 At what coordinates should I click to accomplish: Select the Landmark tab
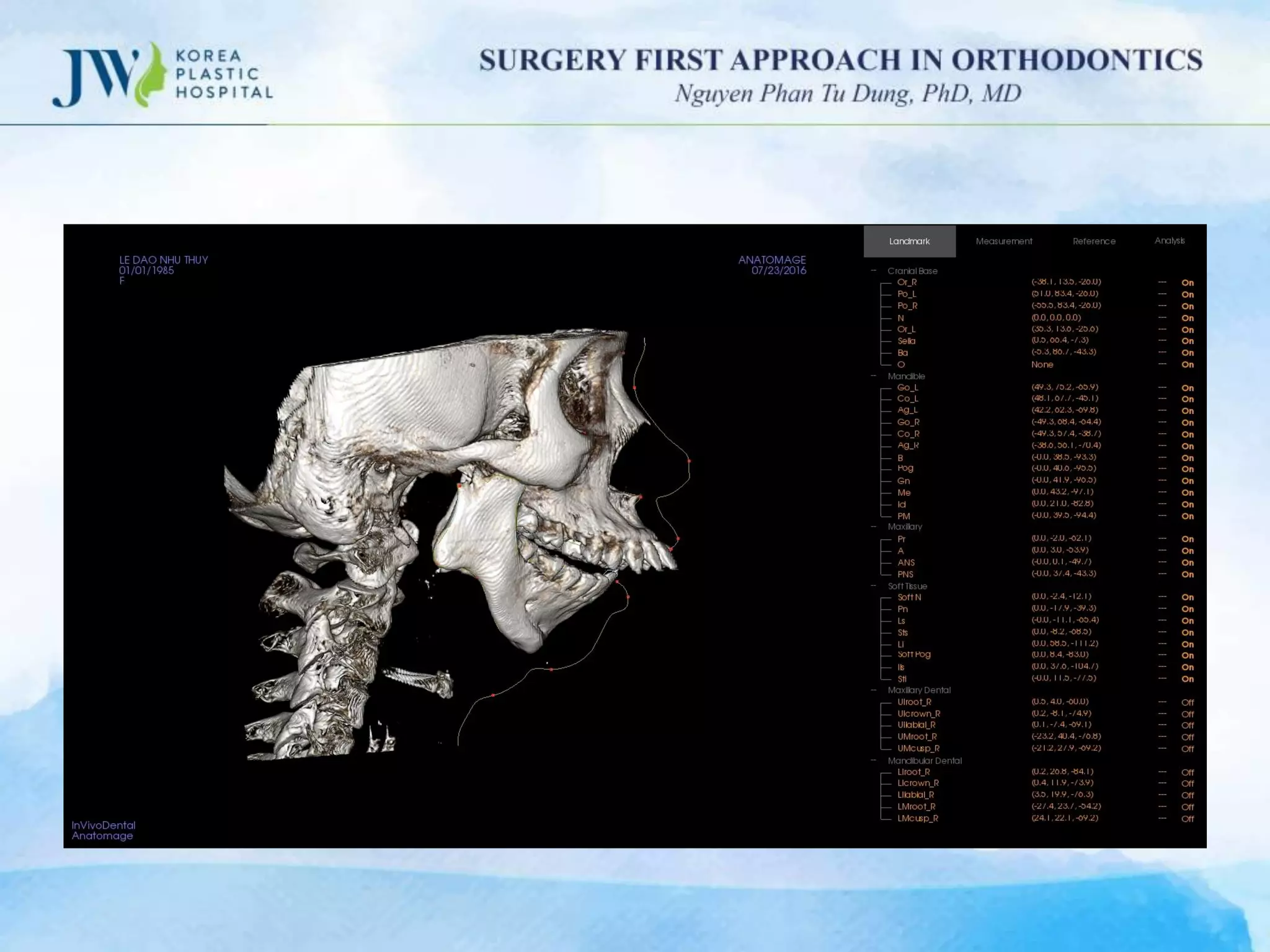[909, 241]
